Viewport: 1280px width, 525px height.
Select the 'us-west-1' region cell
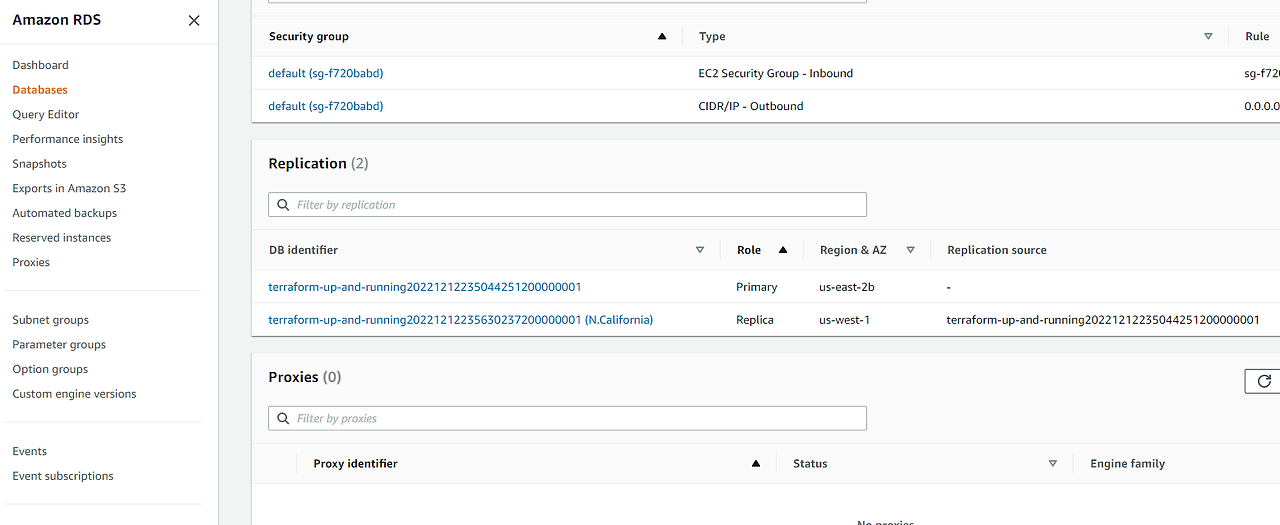tap(845, 320)
